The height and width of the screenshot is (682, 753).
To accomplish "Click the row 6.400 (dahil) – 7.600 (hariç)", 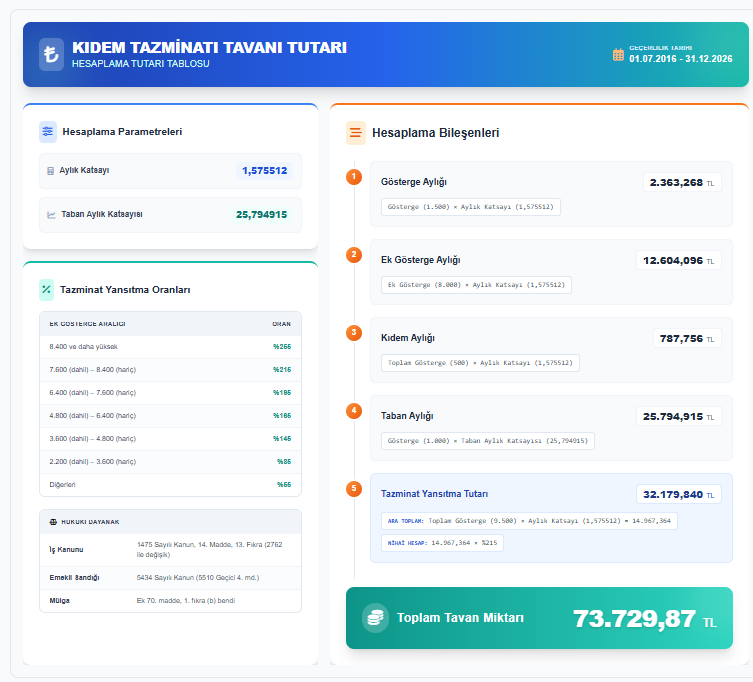I will 170,393.
